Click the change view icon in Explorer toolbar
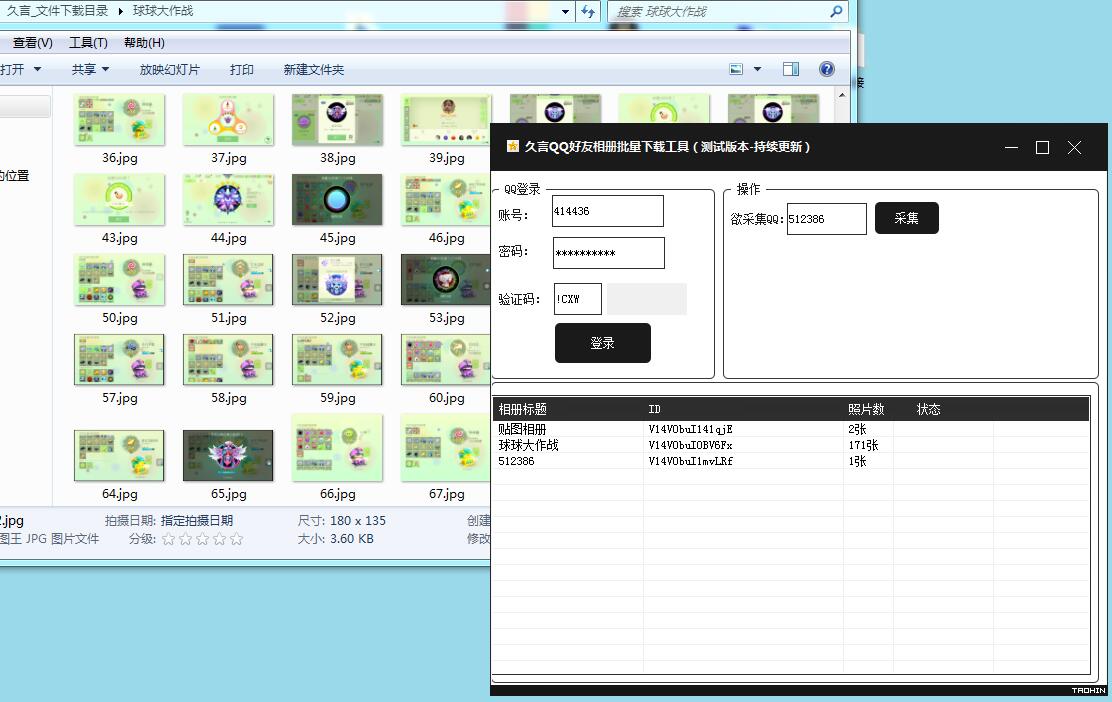Viewport: 1112px width, 702px height. click(x=736, y=69)
